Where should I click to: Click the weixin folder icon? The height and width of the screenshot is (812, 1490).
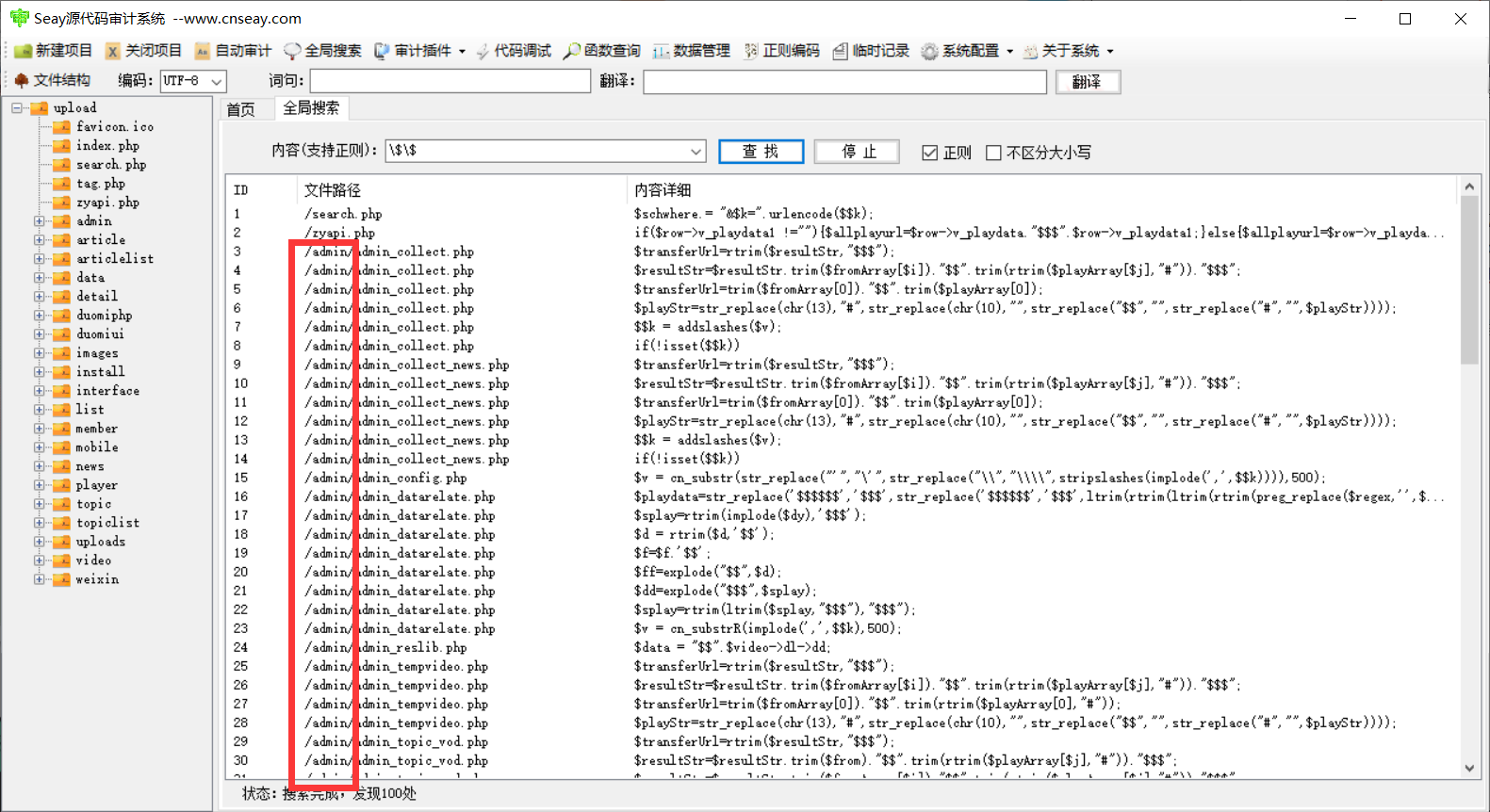62,579
